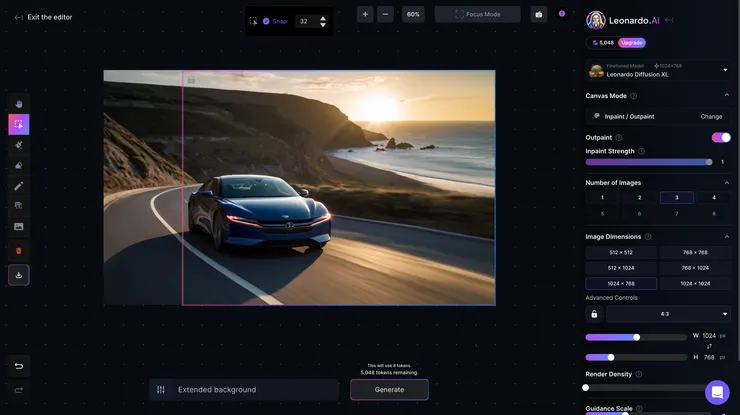740x415 pixels.
Task: Choose the pencil sketch tool
Action: pyautogui.click(x=18, y=186)
